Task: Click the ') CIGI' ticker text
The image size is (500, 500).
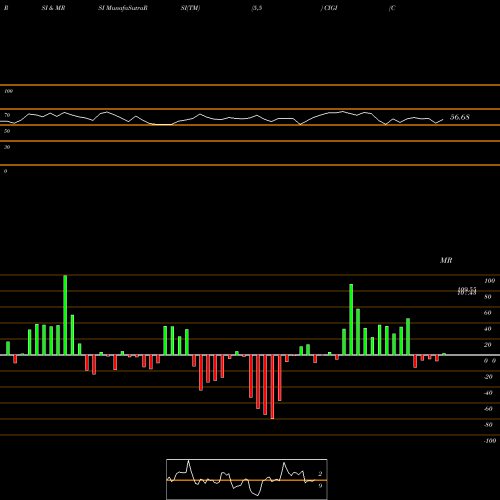Action: pos(329,8)
